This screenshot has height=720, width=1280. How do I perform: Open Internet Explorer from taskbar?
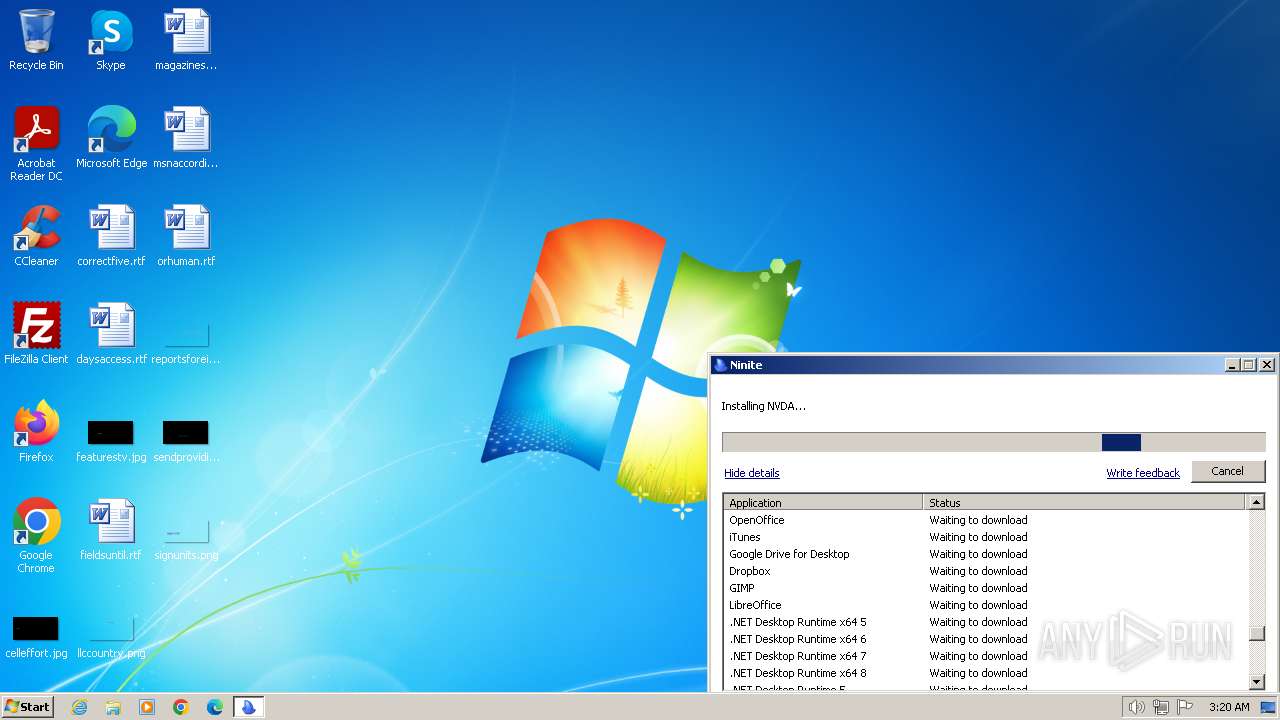pyautogui.click(x=79, y=707)
